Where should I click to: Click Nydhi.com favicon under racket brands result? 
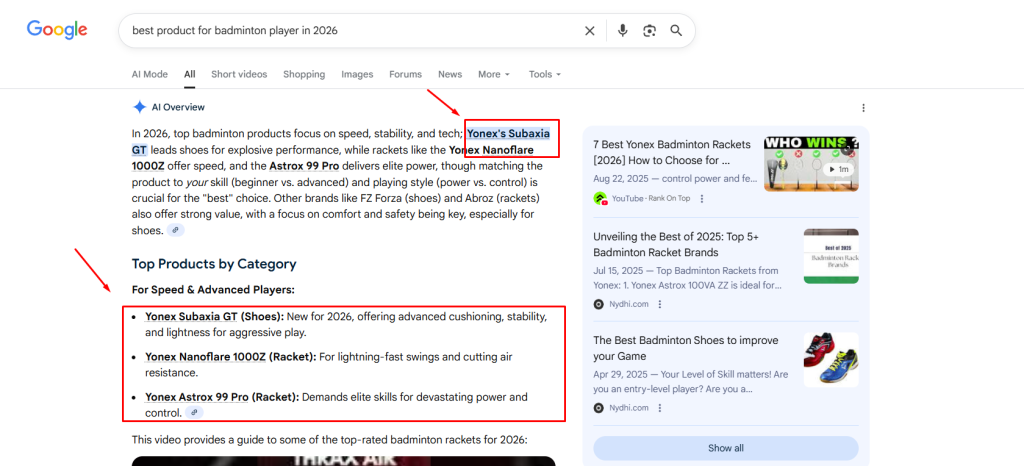(x=599, y=304)
